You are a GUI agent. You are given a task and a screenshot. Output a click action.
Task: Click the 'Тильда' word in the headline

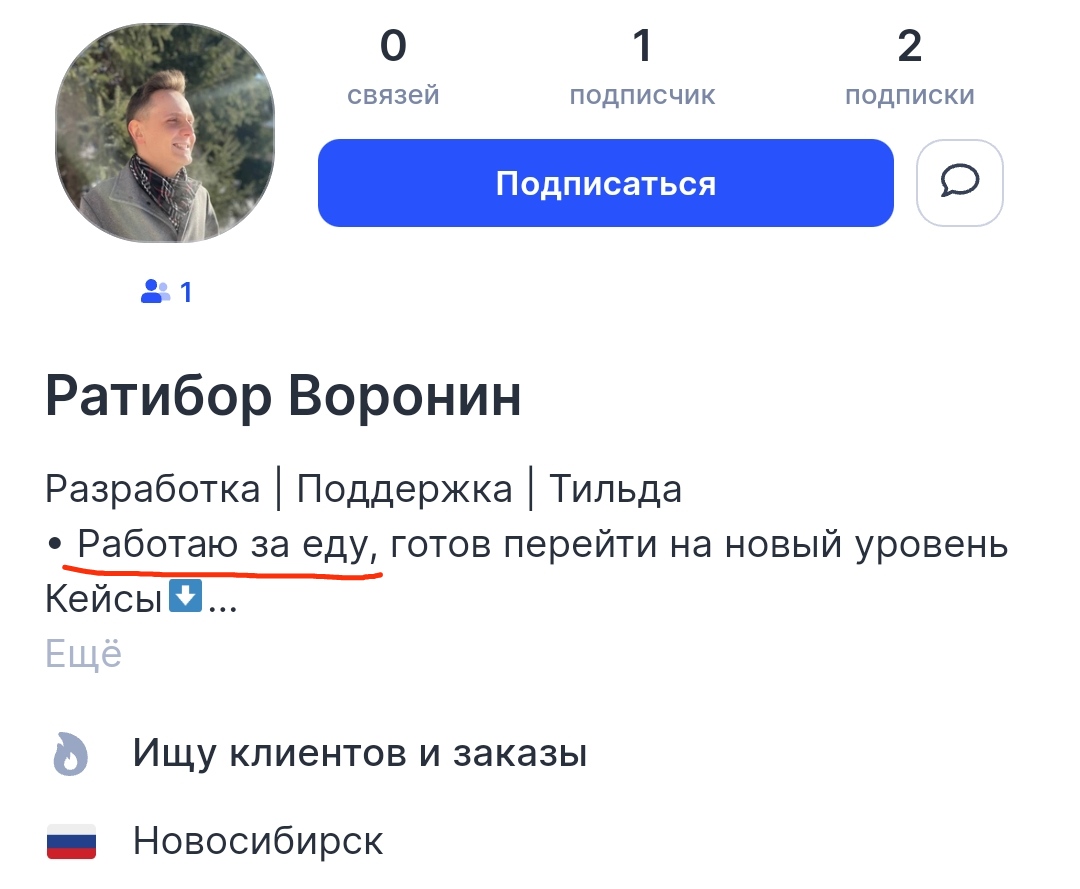616,490
